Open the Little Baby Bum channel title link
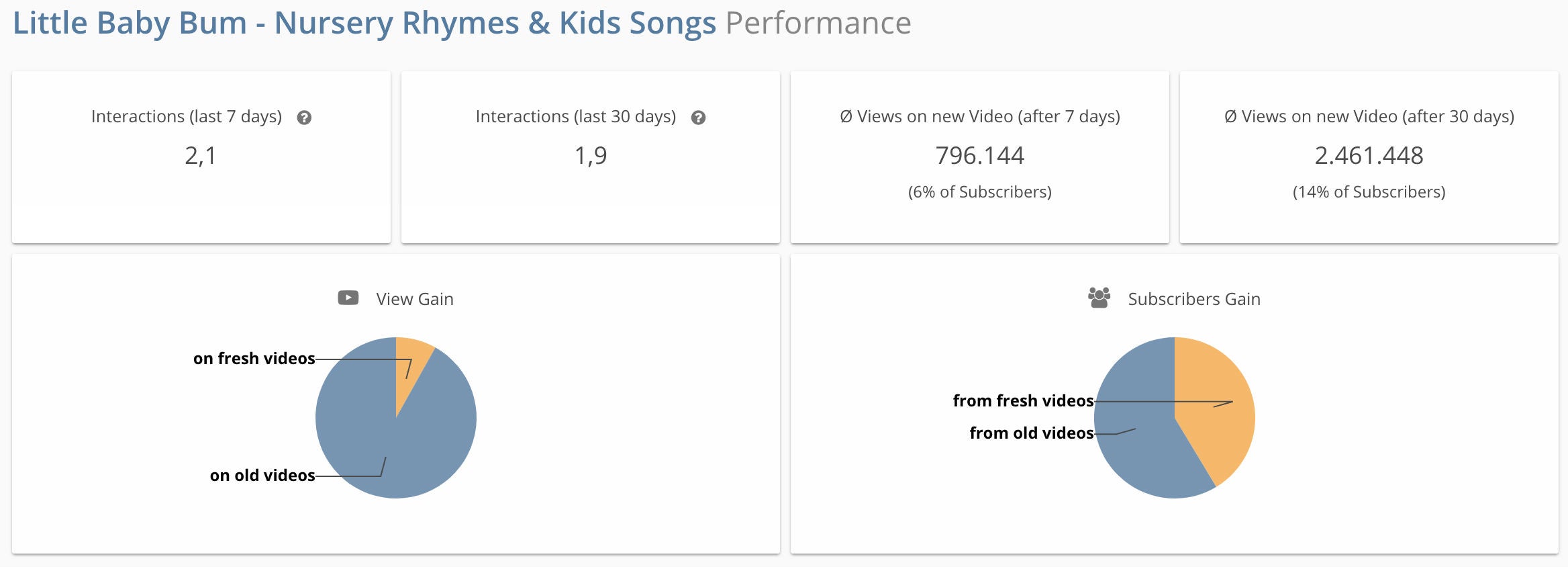 (x=364, y=24)
